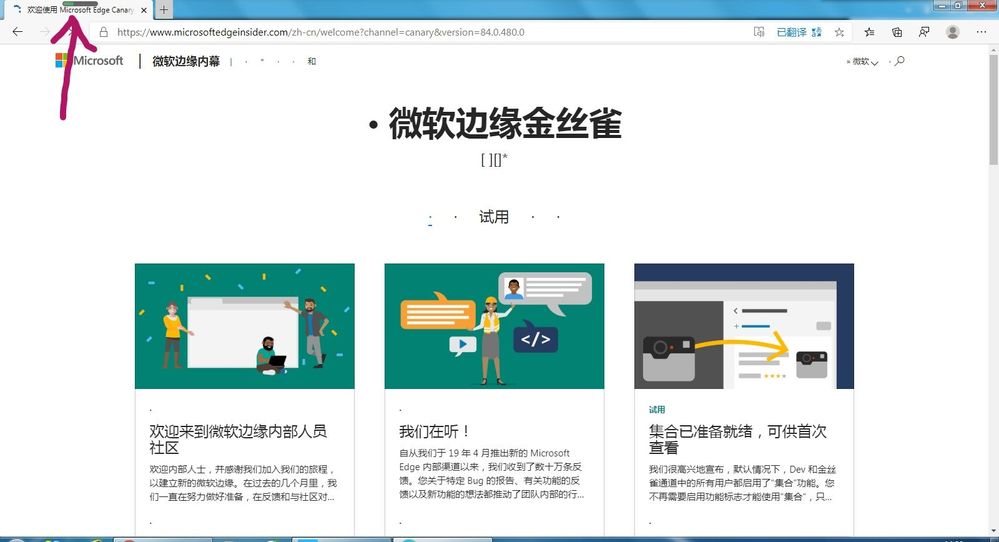Click the page vertical scrollbar thumb
The width and height of the screenshot is (999, 542).
pyautogui.click(x=993, y=108)
